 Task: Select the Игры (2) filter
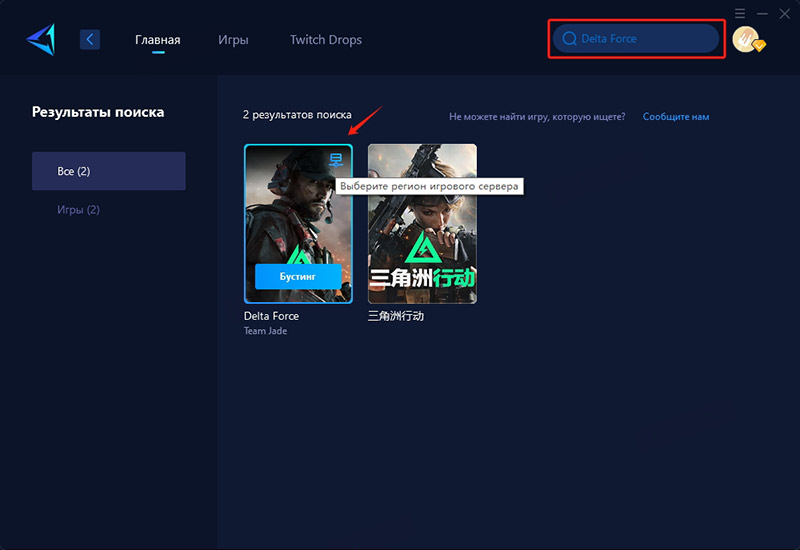tap(78, 210)
